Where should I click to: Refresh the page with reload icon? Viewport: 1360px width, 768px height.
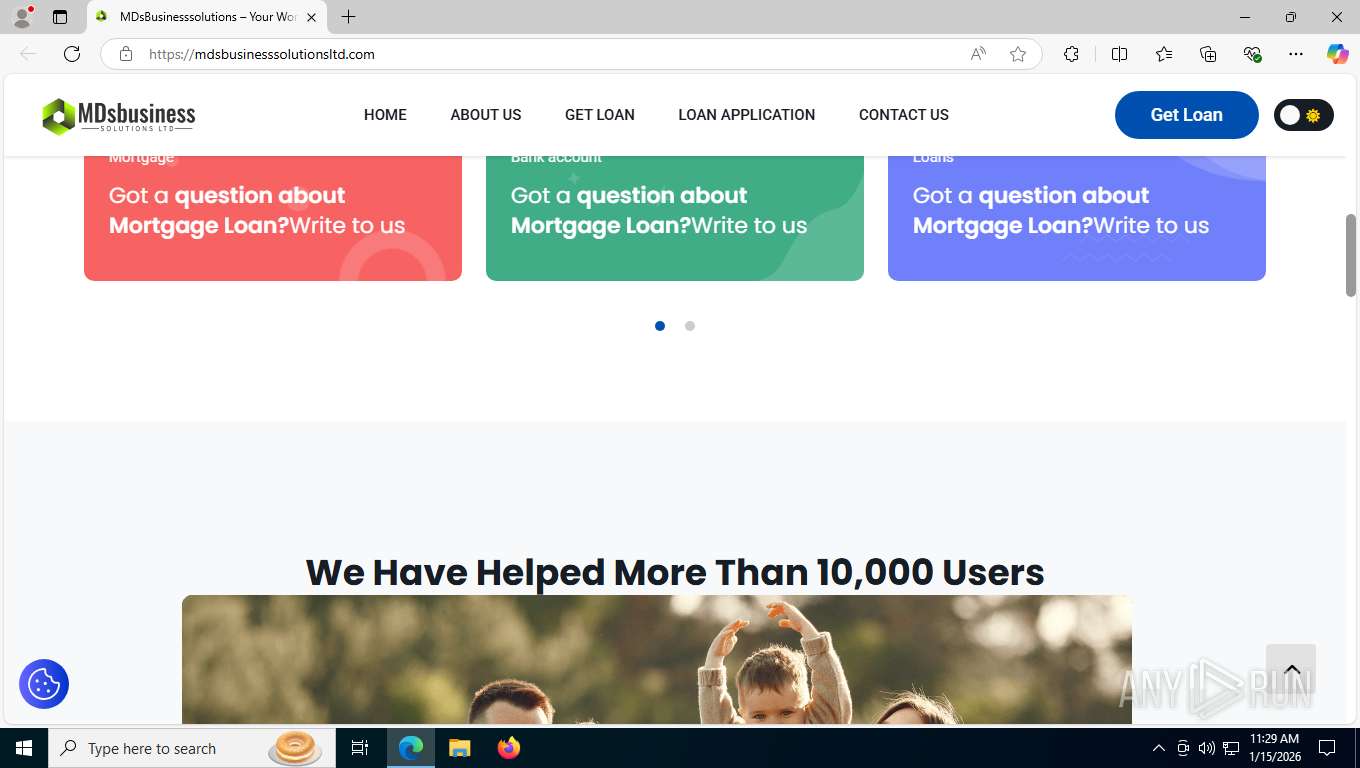click(x=72, y=54)
